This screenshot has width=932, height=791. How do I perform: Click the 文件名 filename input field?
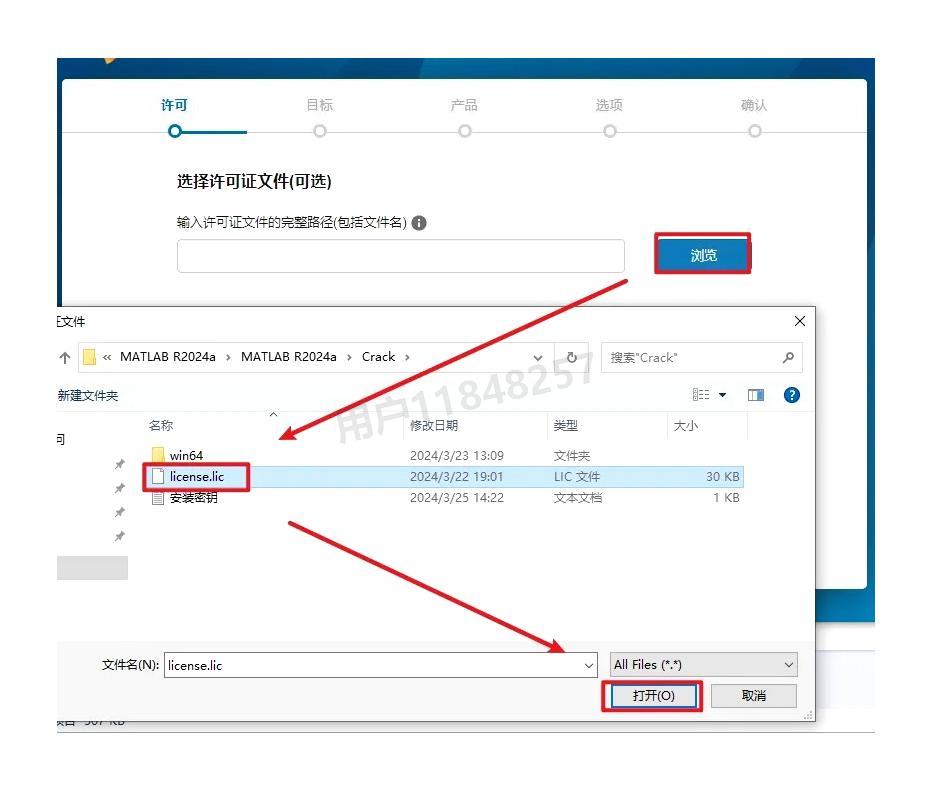tap(380, 665)
